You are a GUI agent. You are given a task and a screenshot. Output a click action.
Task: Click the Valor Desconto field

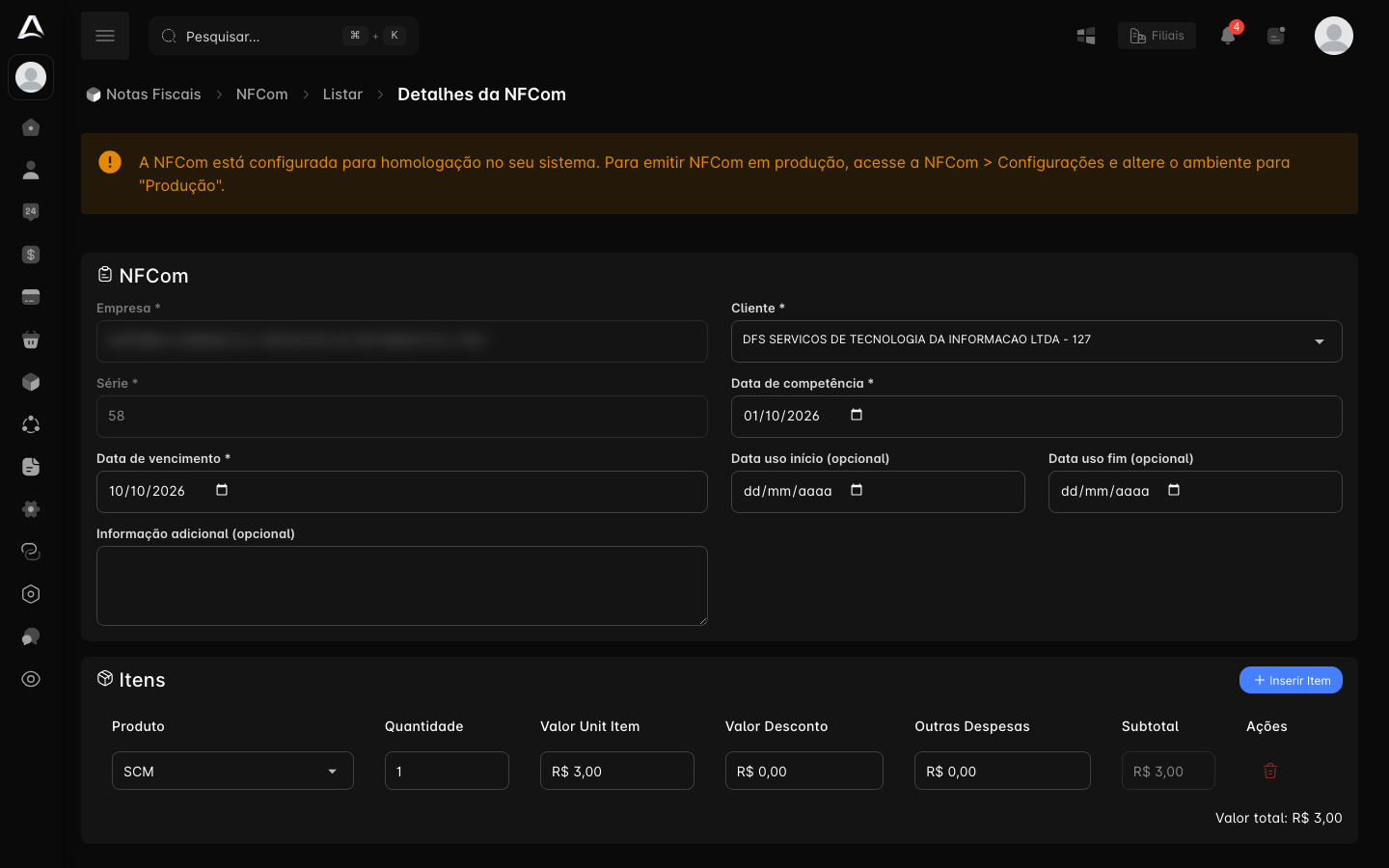(804, 771)
